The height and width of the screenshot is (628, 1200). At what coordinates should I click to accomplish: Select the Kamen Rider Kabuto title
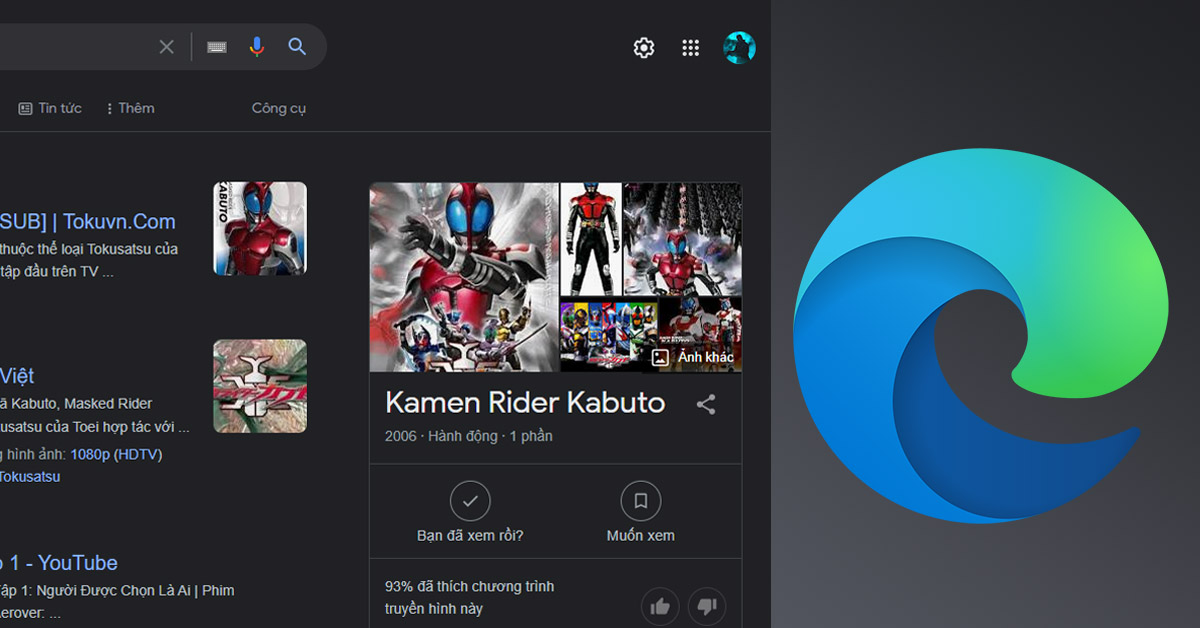(x=525, y=403)
